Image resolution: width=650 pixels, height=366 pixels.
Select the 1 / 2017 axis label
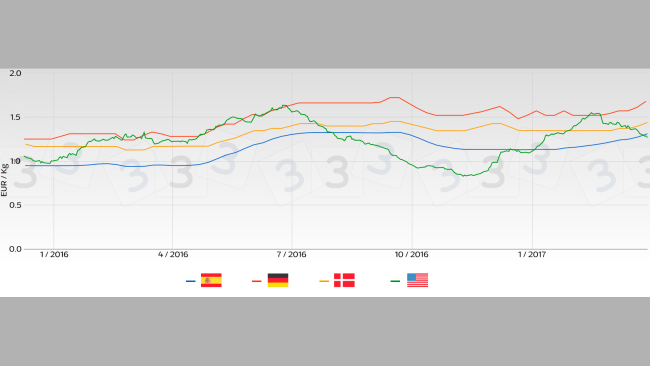tap(532, 255)
